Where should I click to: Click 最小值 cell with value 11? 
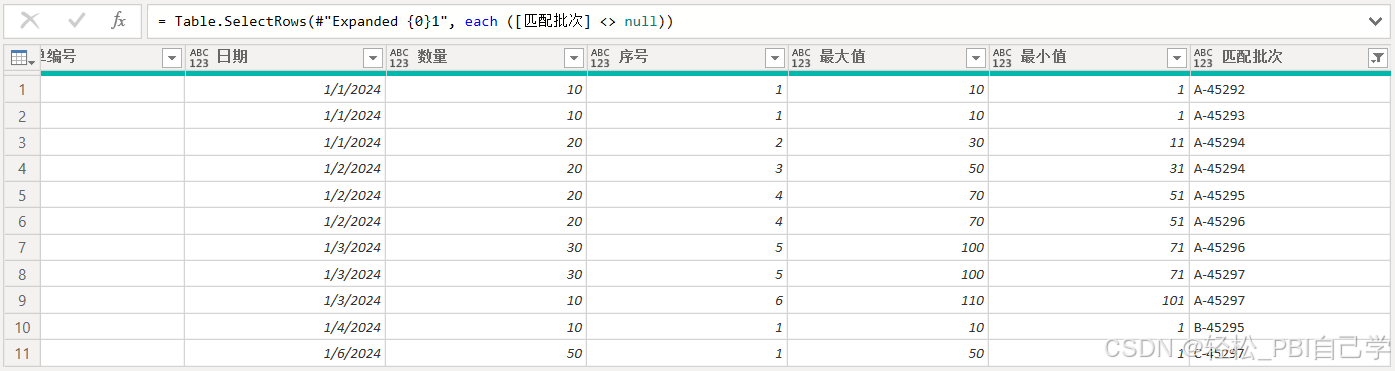[1089, 142]
